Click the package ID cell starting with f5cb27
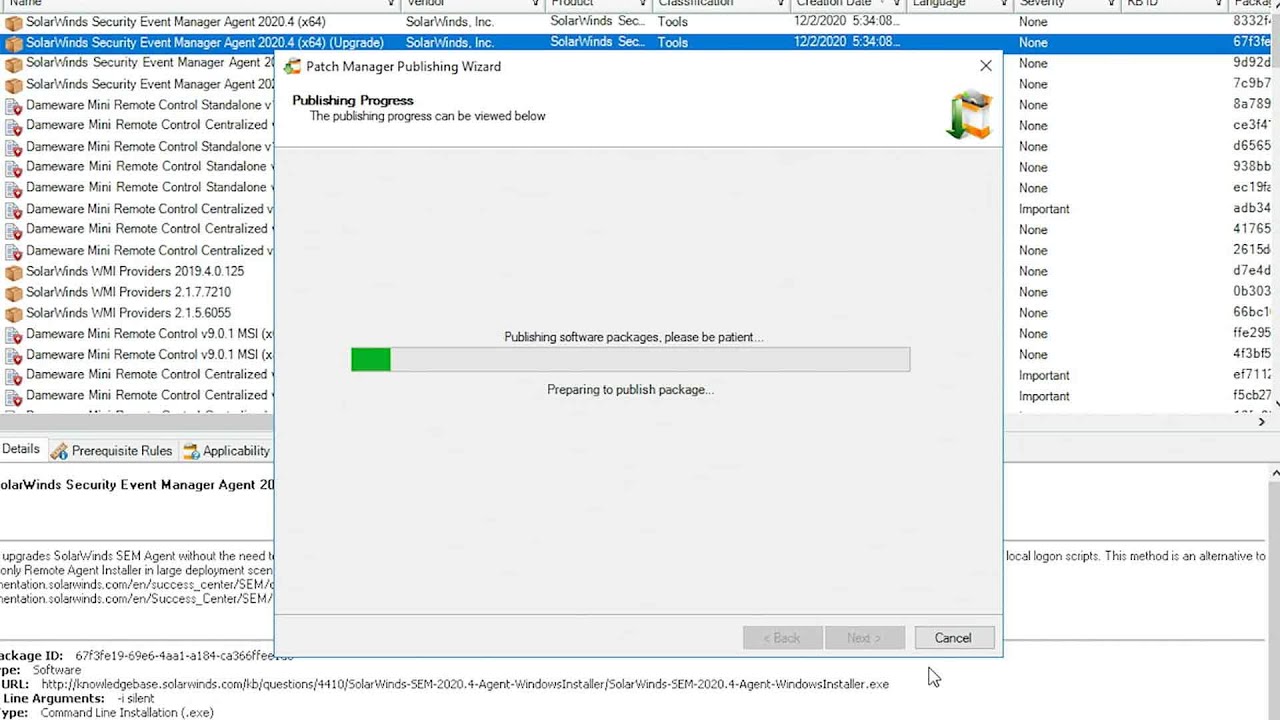This screenshot has width=1280, height=720. (x=1253, y=396)
